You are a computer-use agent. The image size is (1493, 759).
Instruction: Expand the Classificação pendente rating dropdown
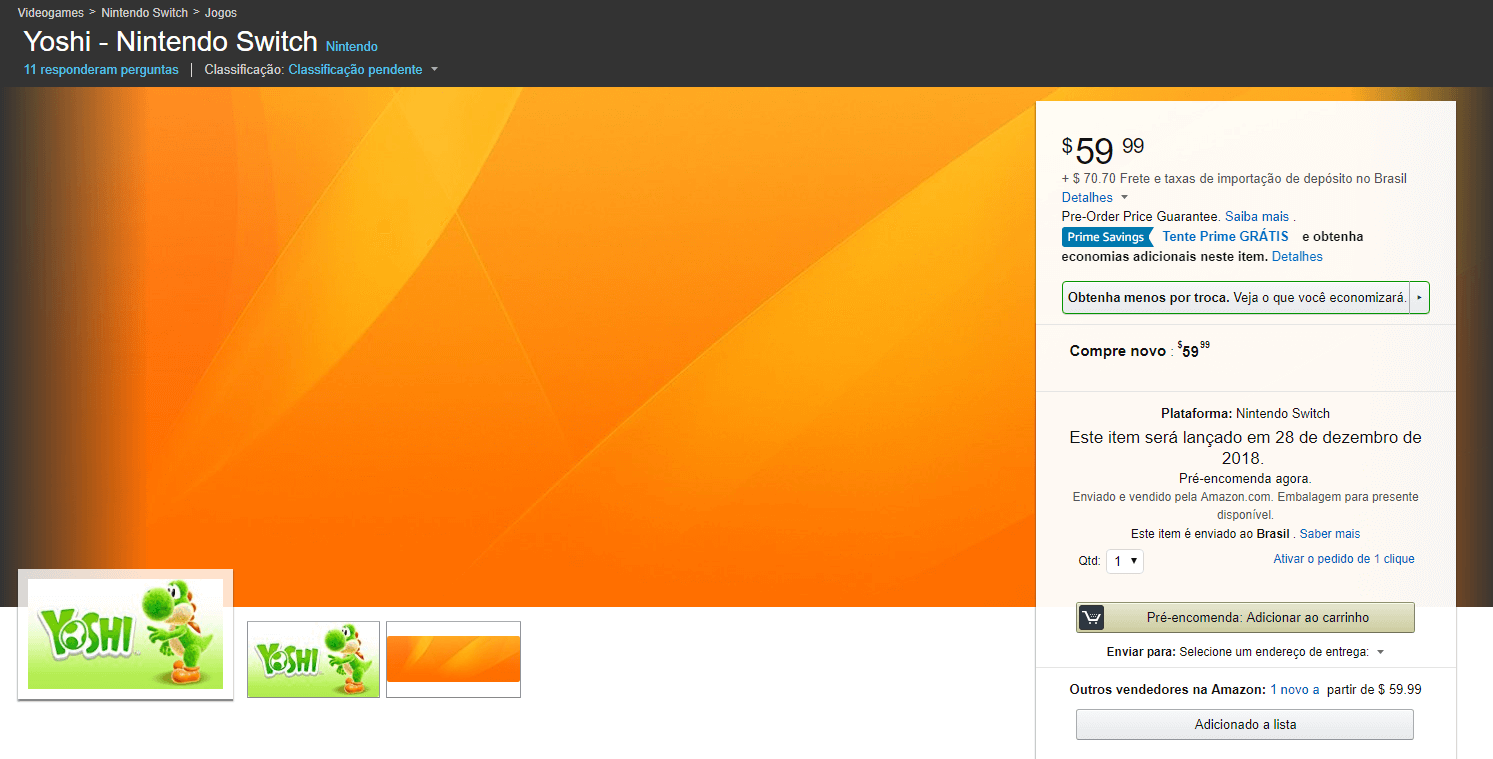pyautogui.click(x=433, y=70)
